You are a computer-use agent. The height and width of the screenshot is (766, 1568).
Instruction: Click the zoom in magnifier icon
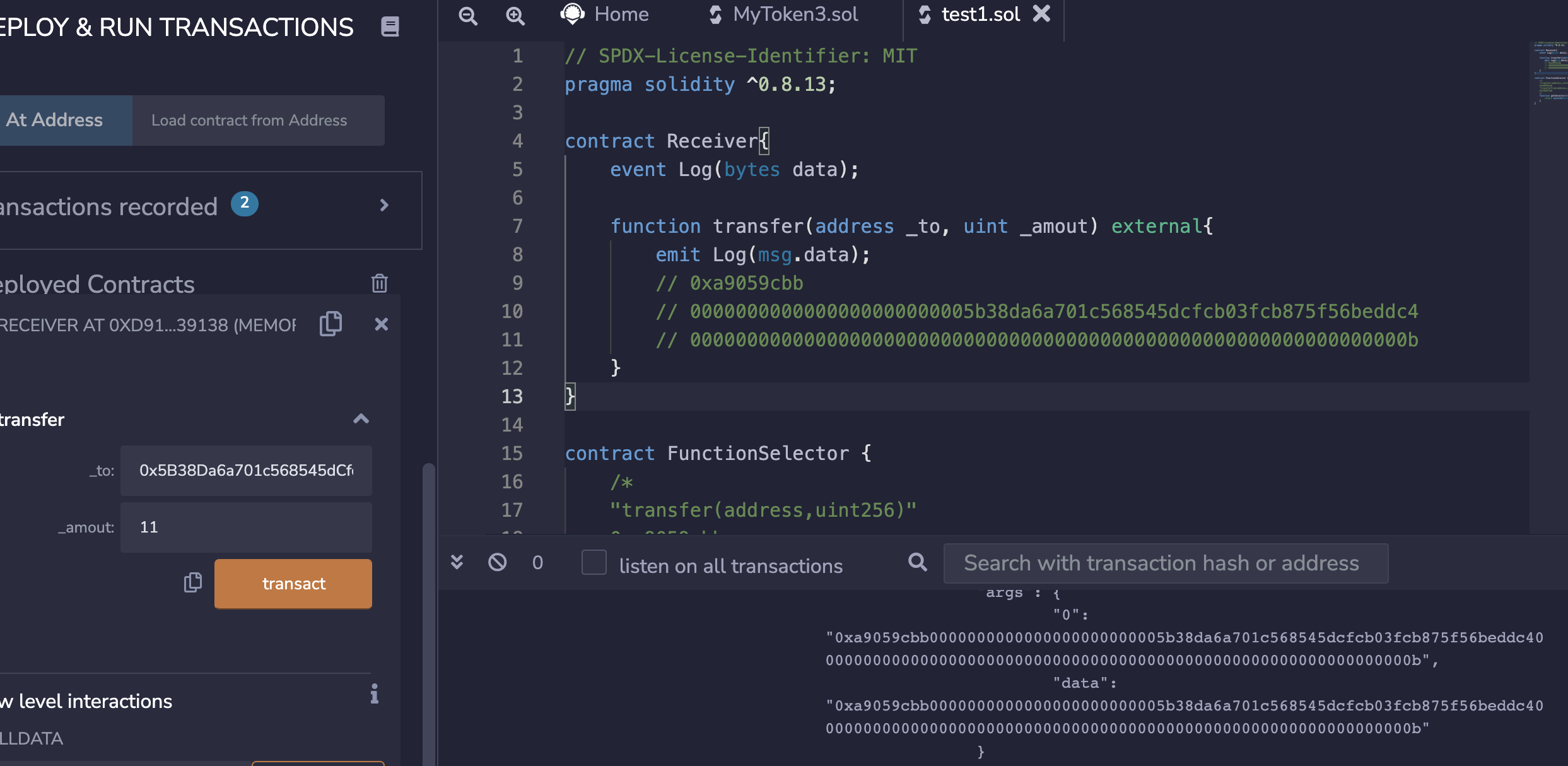515,16
